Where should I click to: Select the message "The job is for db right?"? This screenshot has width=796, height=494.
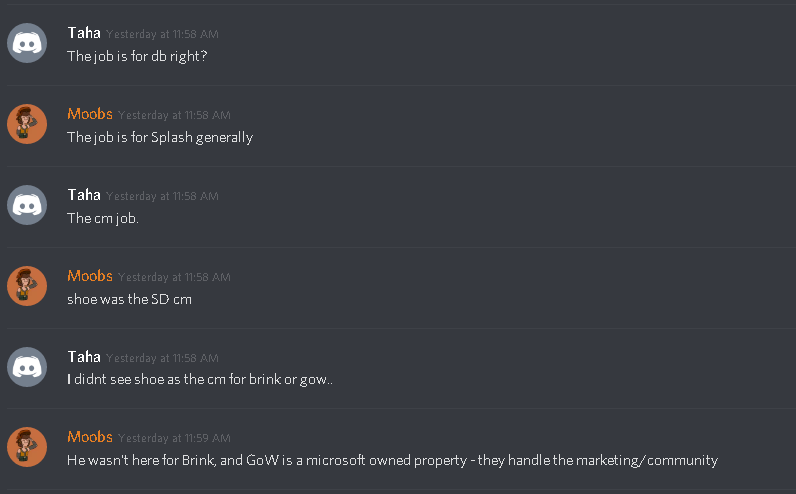pos(137,56)
